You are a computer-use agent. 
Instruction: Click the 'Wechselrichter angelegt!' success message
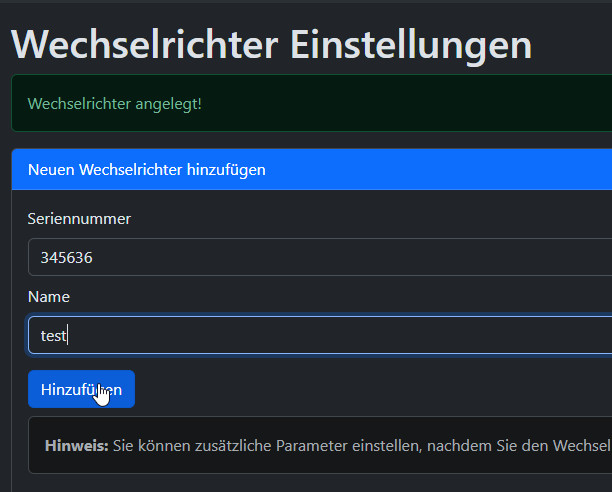(115, 103)
